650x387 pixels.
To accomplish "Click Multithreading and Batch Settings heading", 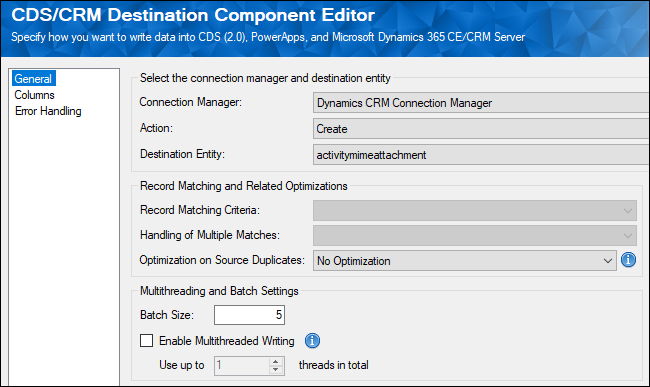I will pyautogui.click(x=219, y=291).
